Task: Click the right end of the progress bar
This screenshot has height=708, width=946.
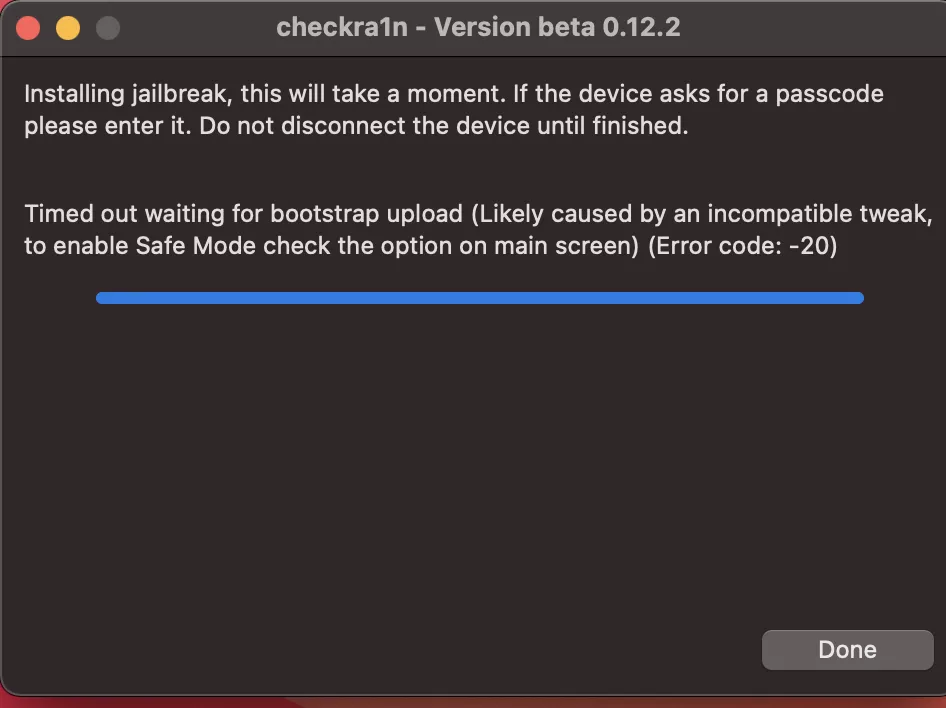Action: click(x=857, y=297)
